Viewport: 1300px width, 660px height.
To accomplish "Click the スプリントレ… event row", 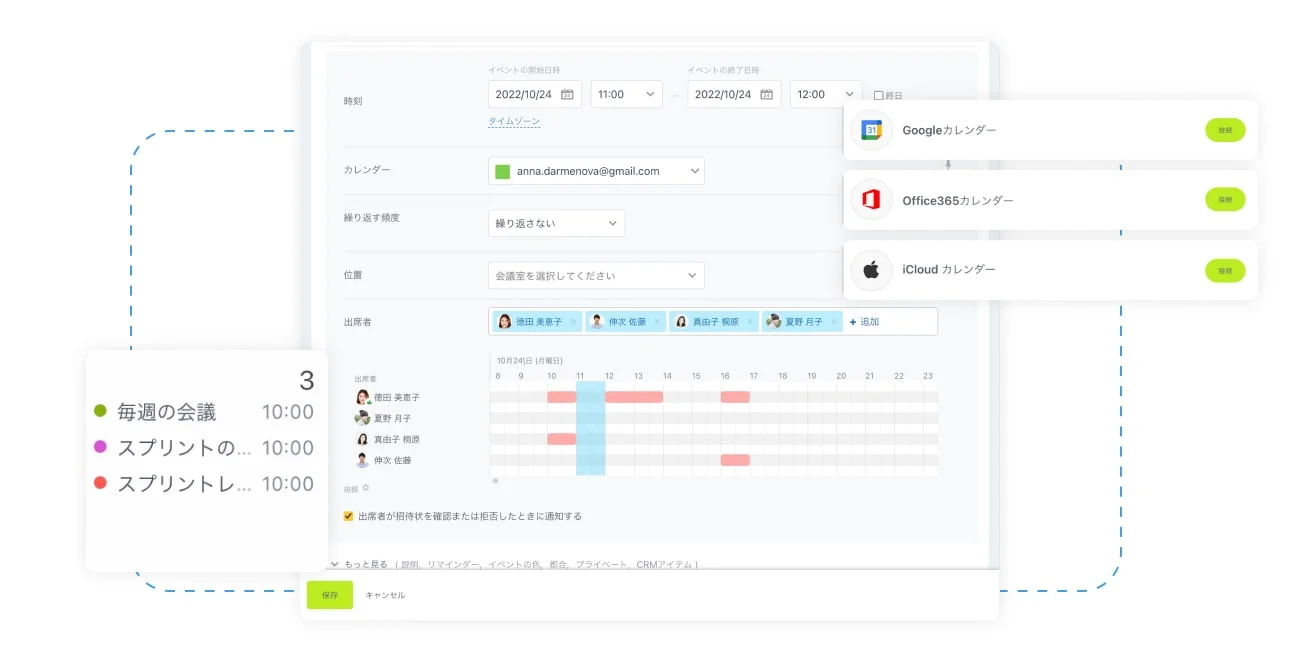I will pos(203,483).
